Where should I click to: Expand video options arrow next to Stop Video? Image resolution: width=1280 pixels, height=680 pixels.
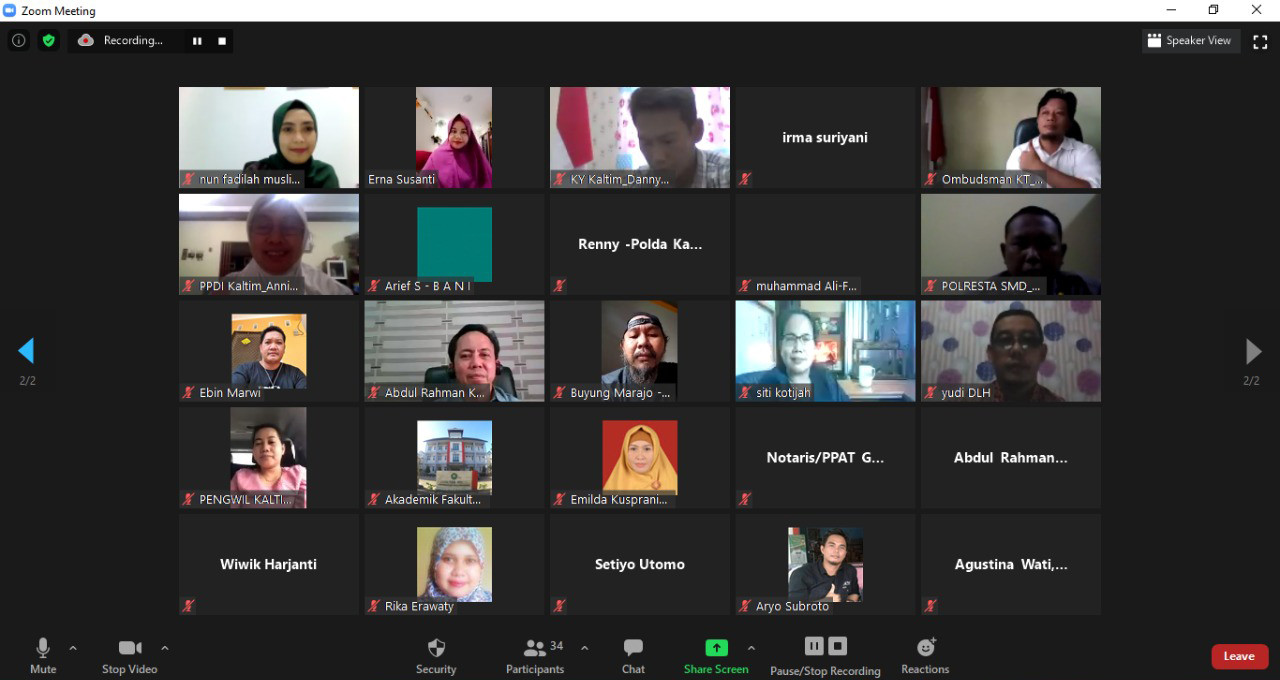coord(165,648)
